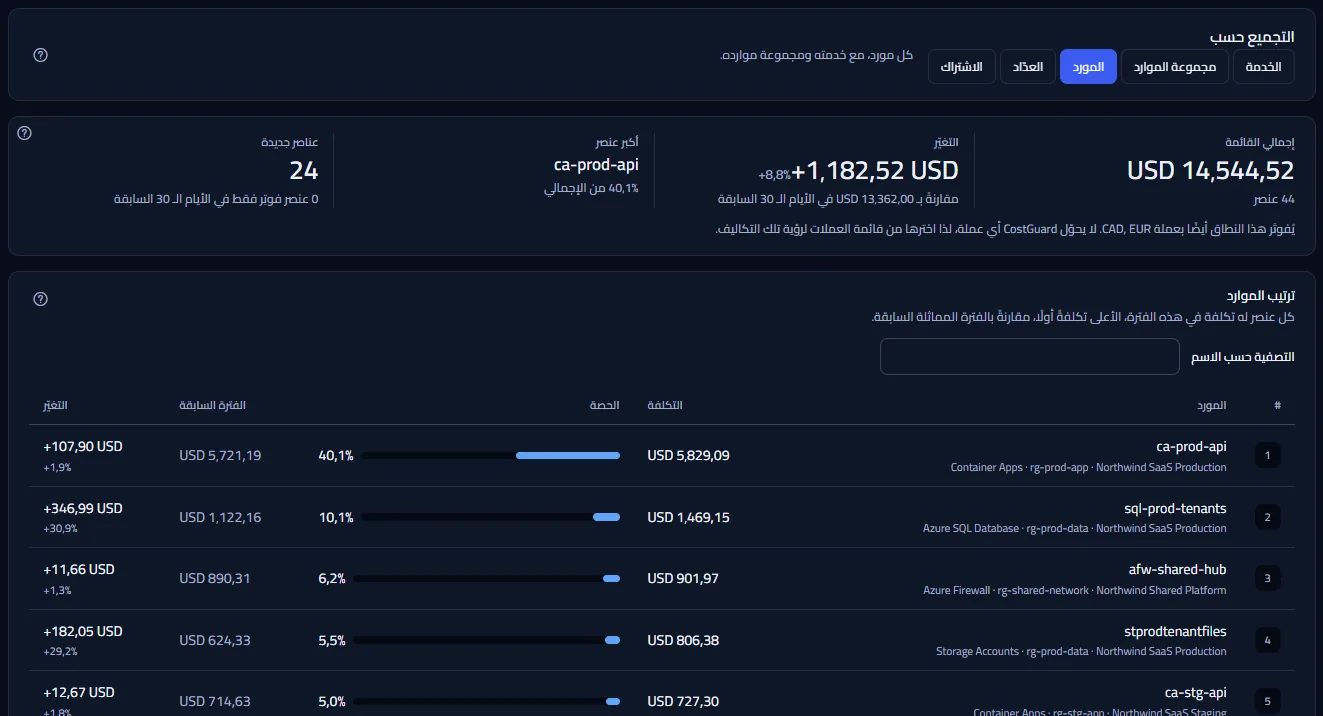Image resolution: width=1323 pixels, height=716 pixels.
Task: Group by مجموعة الموارد
Action: pos(1175,67)
